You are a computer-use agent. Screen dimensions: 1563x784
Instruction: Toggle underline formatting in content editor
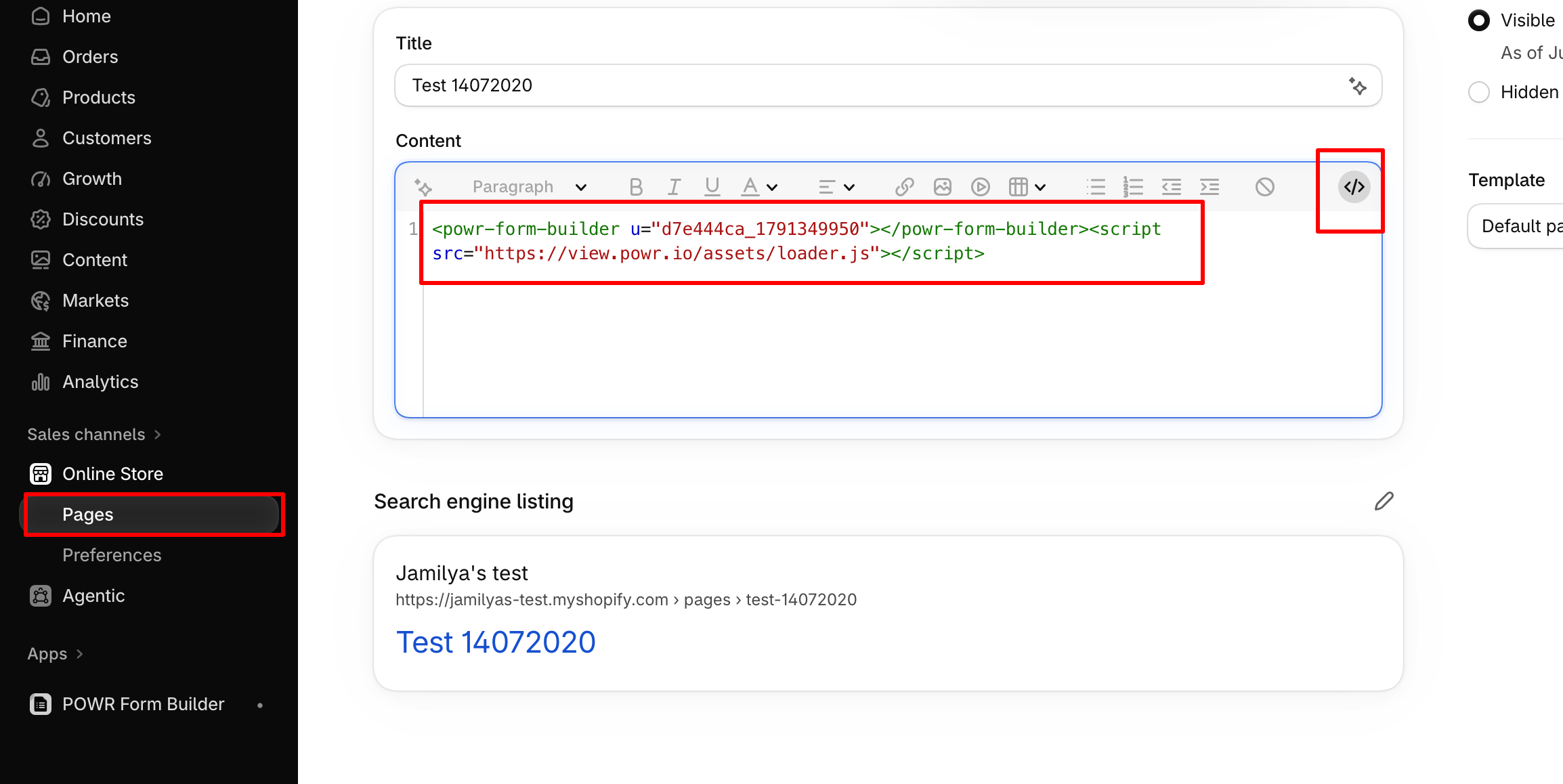[712, 187]
